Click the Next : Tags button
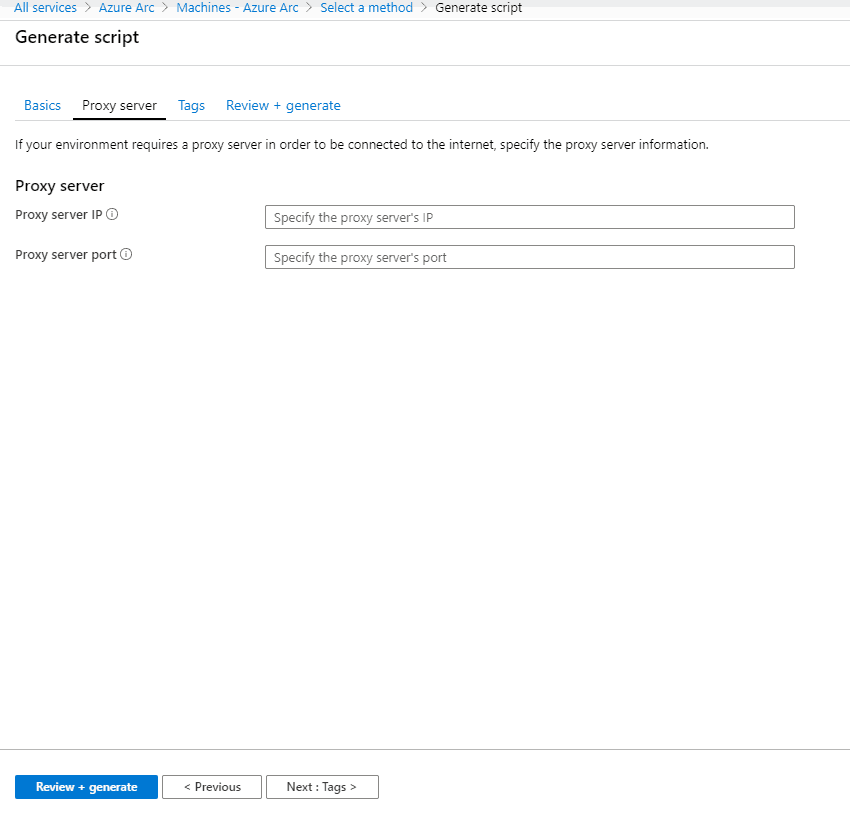This screenshot has width=850, height=820. [321, 787]
